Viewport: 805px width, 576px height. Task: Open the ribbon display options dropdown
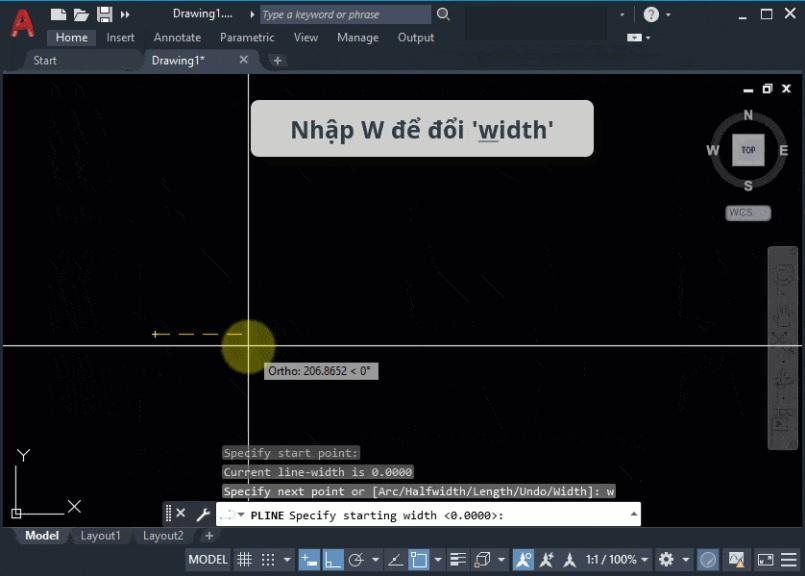point(638,37)
